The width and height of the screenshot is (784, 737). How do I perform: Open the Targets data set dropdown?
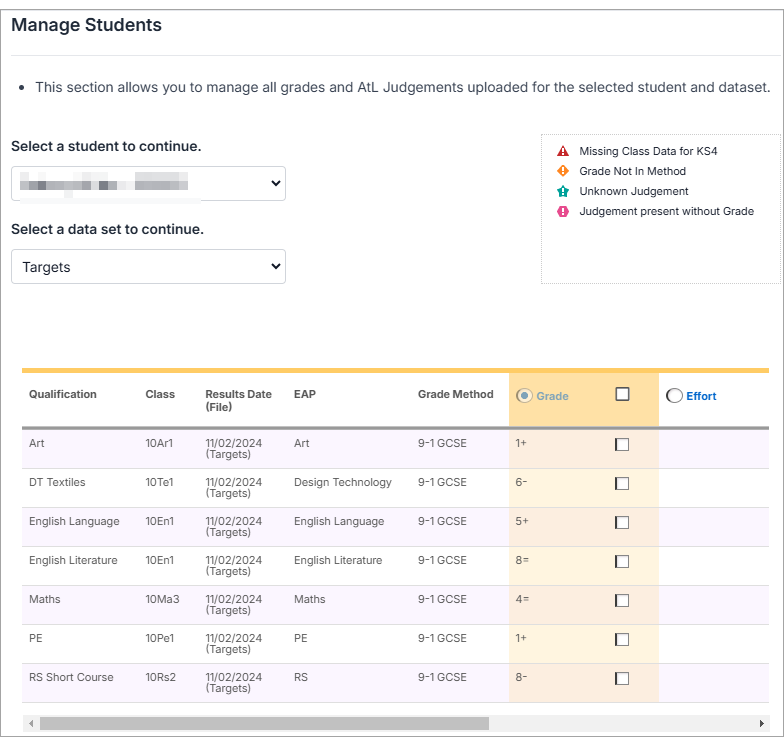coord(148,267)
